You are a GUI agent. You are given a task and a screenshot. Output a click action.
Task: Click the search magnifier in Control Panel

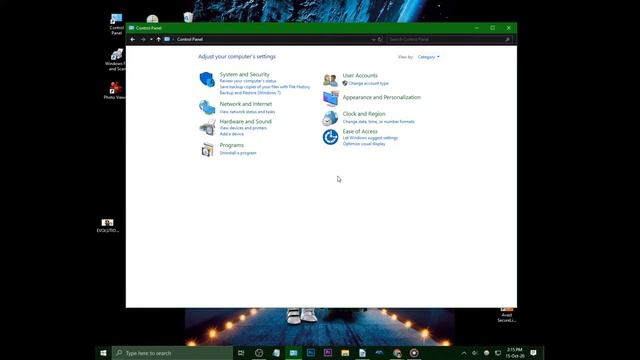[507, 39]
